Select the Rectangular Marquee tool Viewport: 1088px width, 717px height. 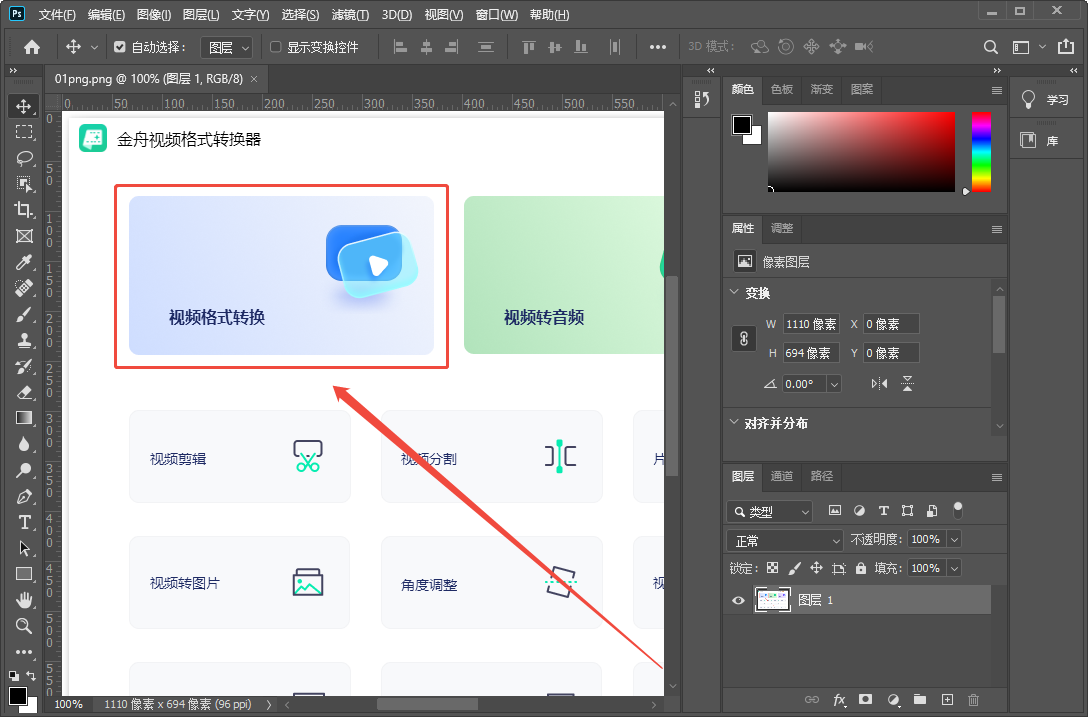click(24, 132)
